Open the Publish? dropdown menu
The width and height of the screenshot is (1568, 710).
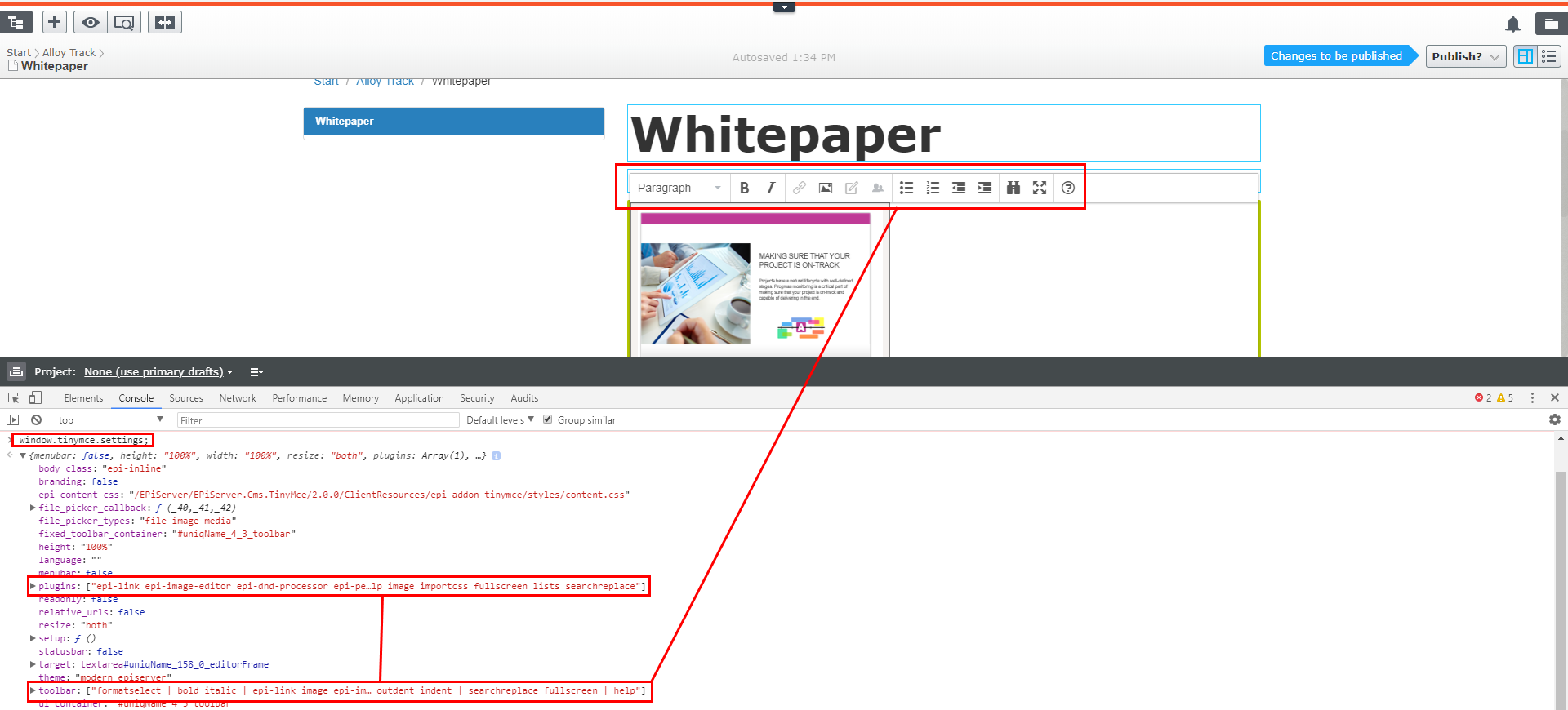[x=1465, y=56]
